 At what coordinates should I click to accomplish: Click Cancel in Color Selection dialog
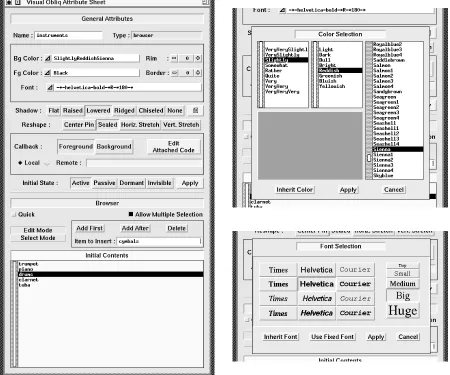tap(394, 190)
